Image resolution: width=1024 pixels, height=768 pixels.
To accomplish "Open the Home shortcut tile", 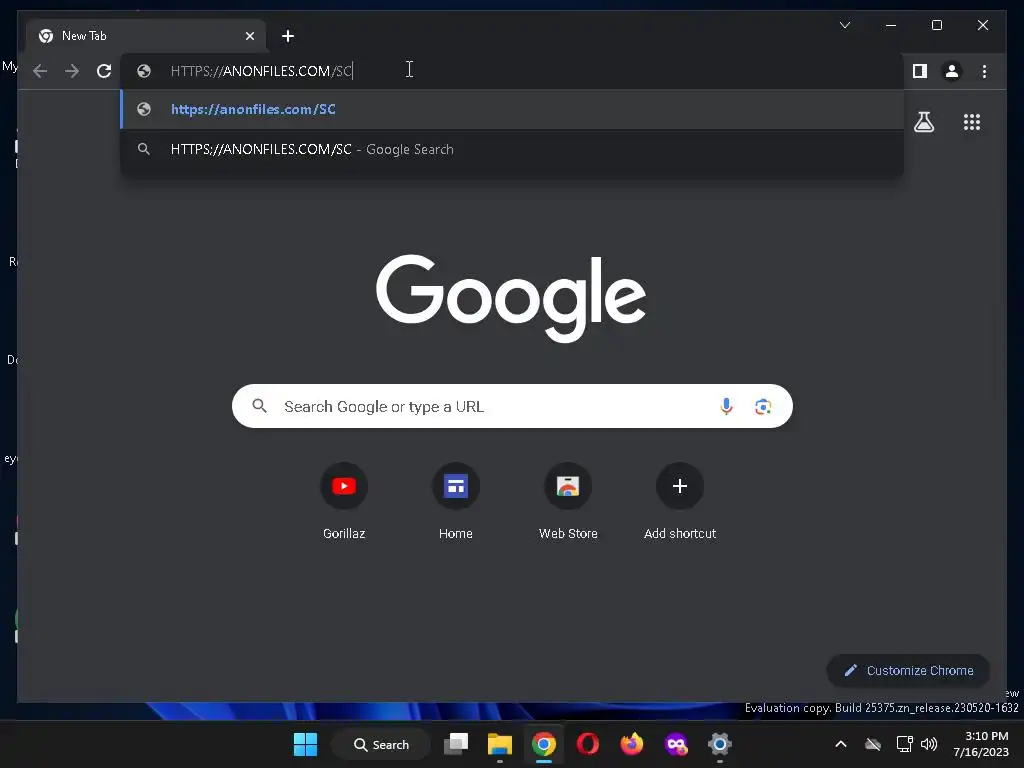I will point(455,502).
